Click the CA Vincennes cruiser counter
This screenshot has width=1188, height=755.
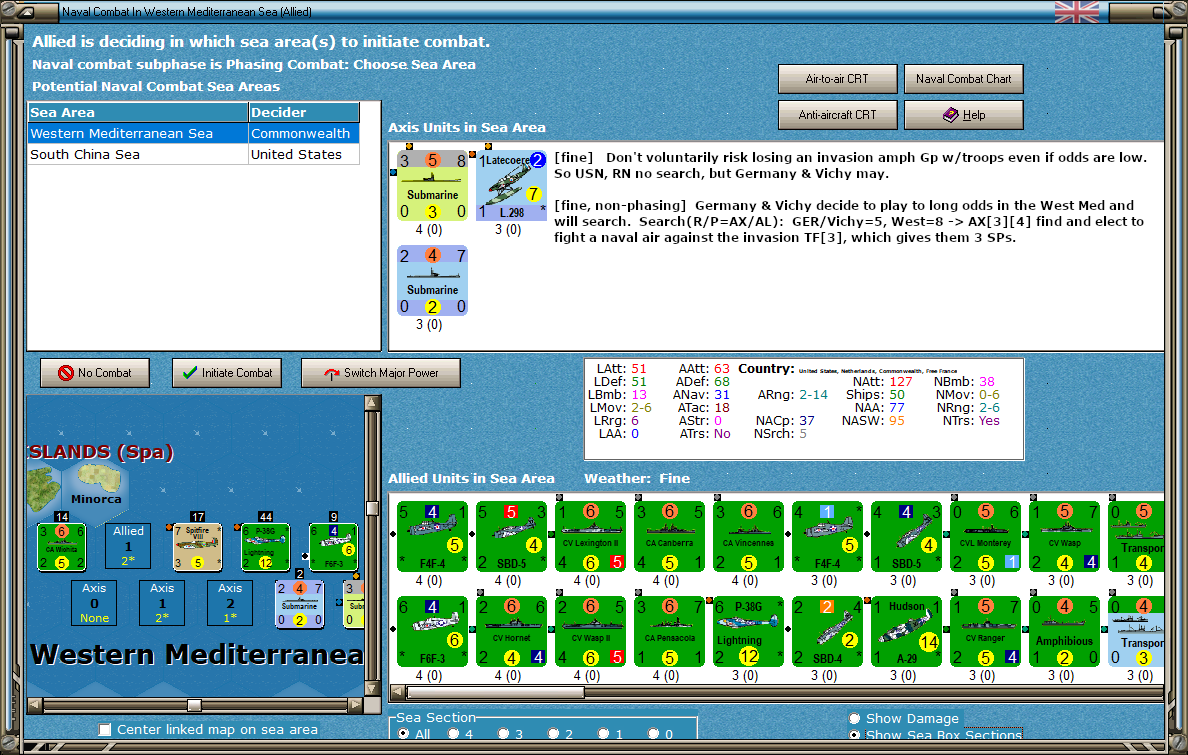749,537
